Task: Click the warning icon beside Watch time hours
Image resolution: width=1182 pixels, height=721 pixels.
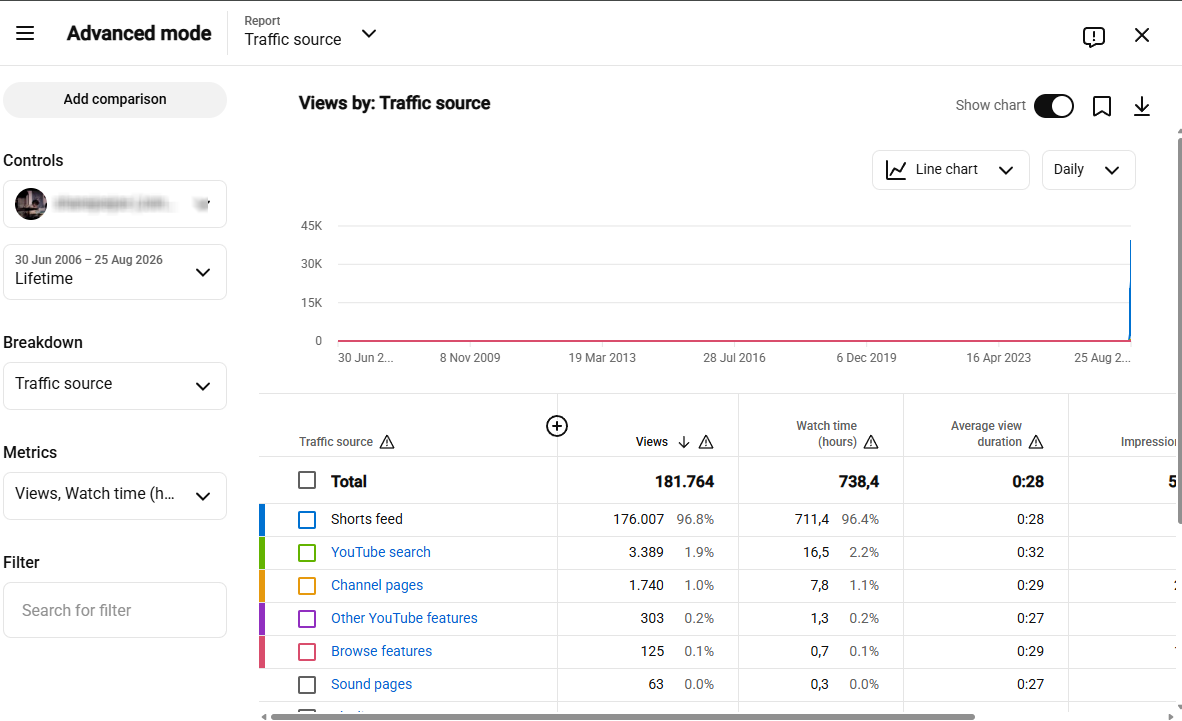Action: click(x=871, y=442)
